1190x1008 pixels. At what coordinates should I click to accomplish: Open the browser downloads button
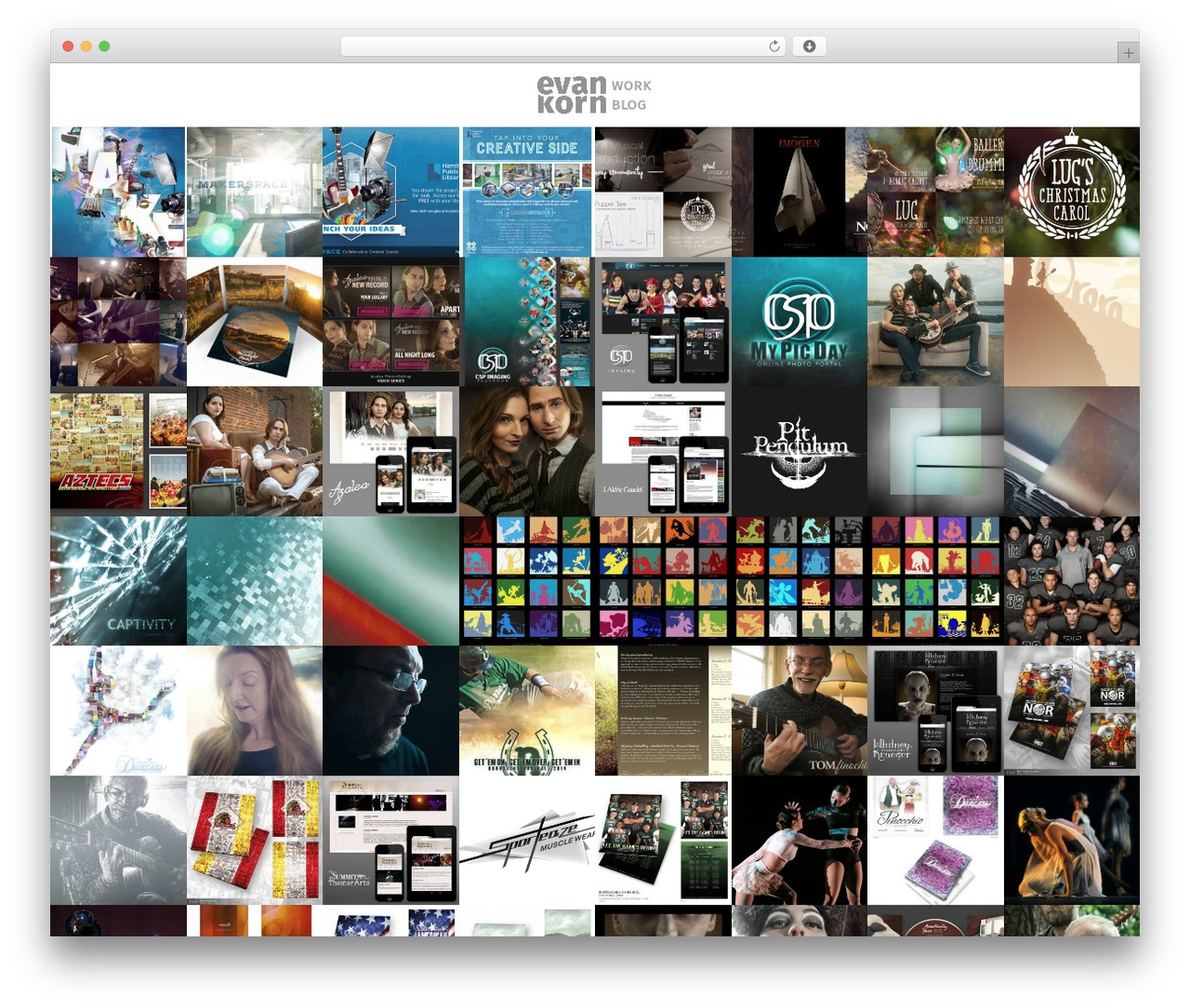pyautogui.click(x=809, y=46)
